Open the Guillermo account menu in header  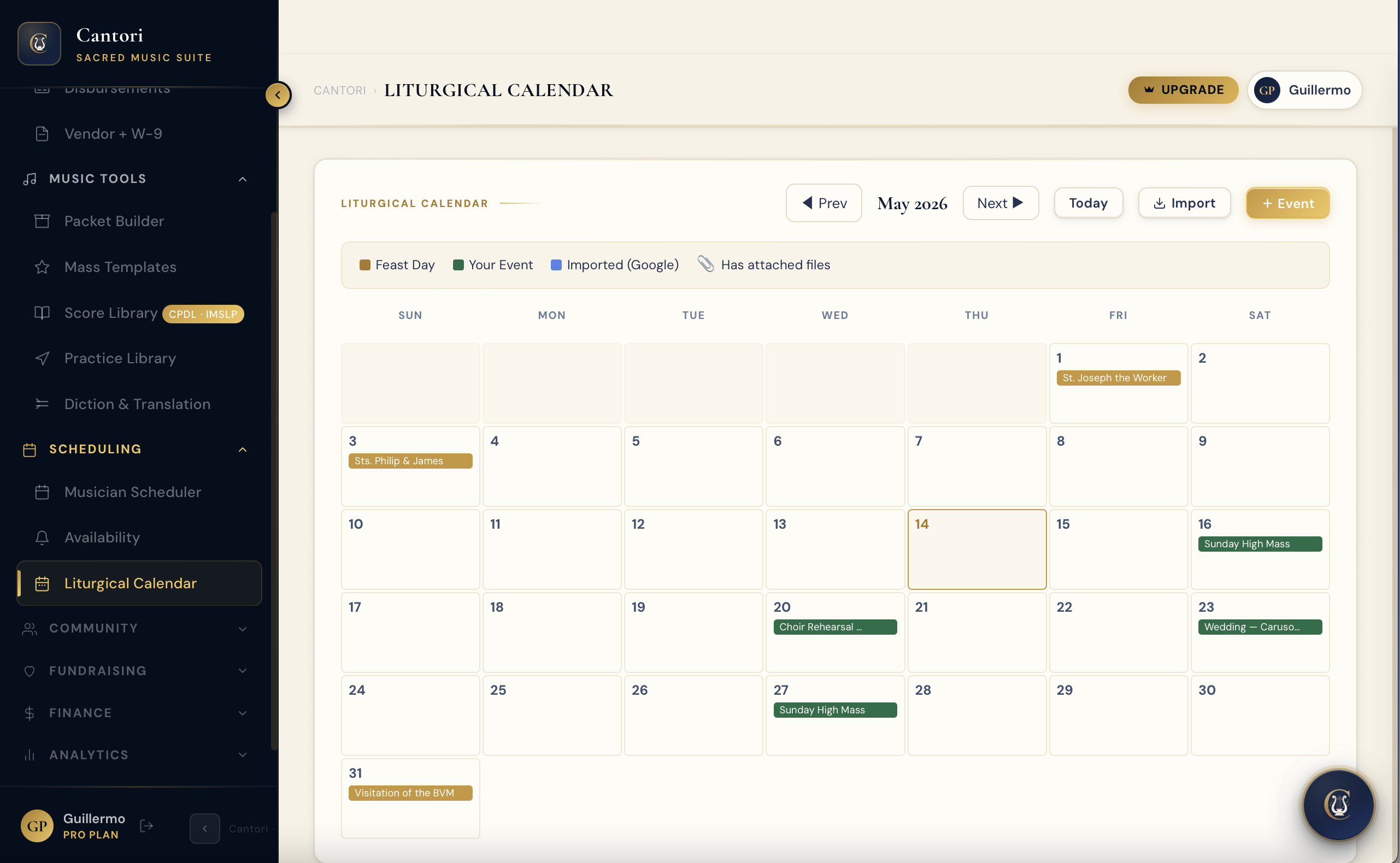click(x=1304, y=90)
